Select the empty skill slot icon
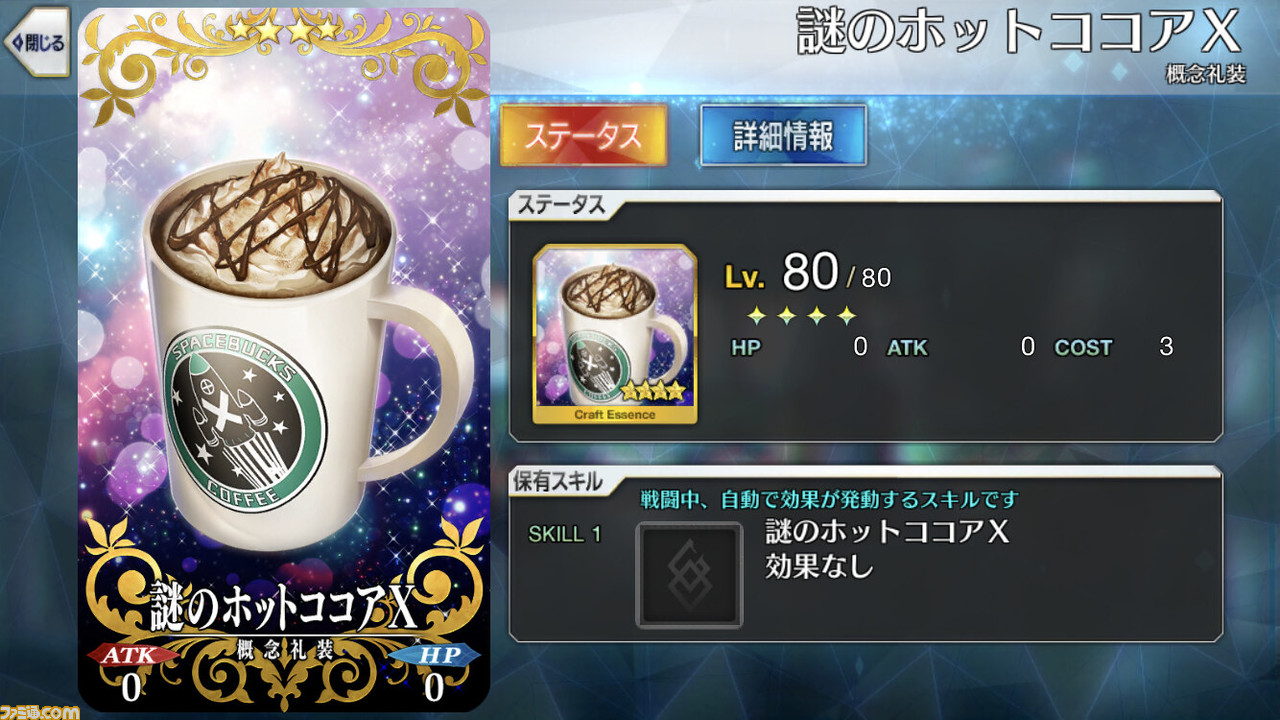Image resolution: width=1280 pixels, height=720 pixels. coord(689,575)
